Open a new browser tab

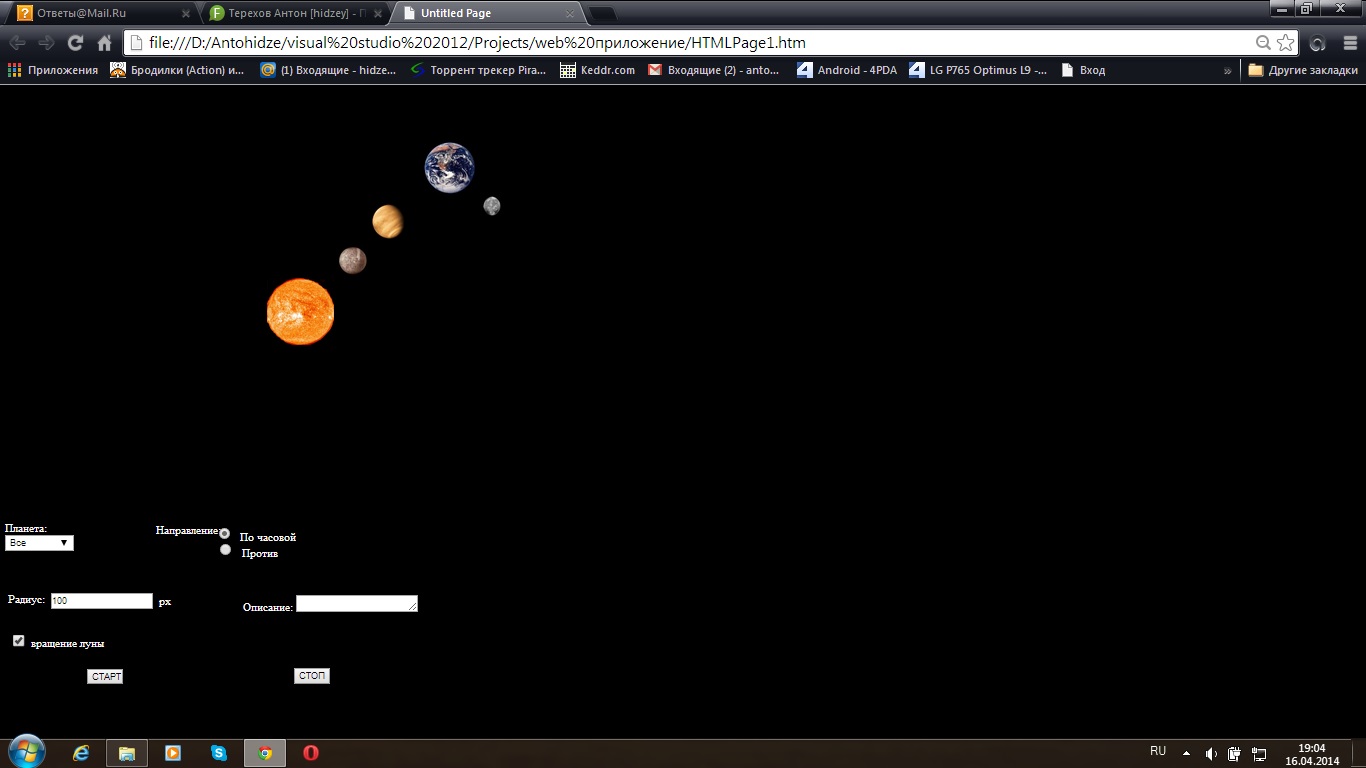(602, 13)
